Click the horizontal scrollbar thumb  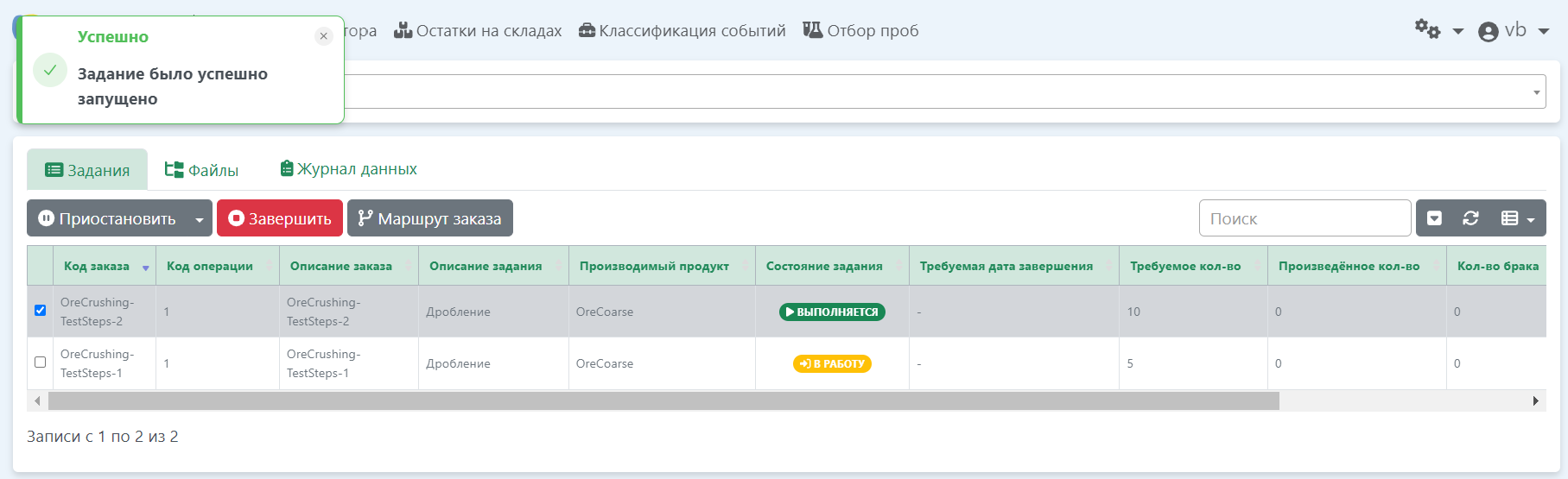click(663, 400)
